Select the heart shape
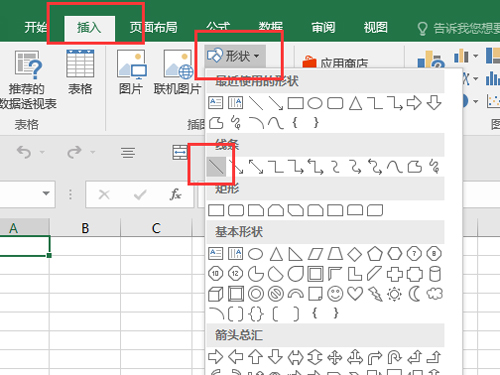The image size is (500, 375). [x=355, y=294]
